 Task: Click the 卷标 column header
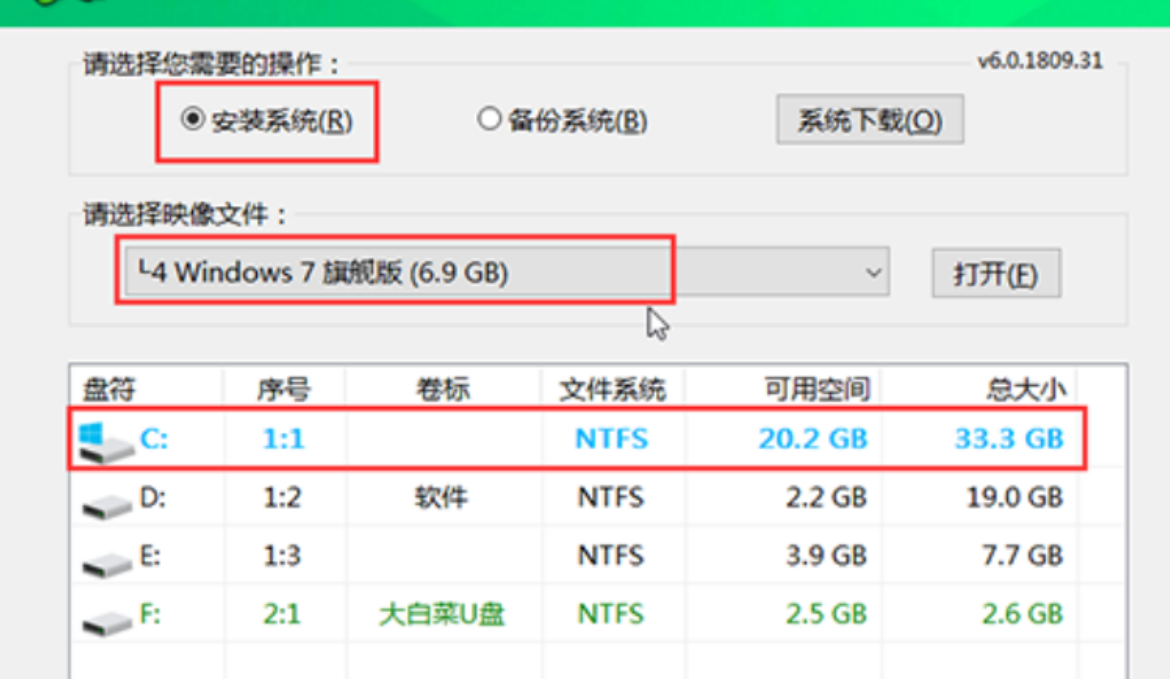[442, 389]
